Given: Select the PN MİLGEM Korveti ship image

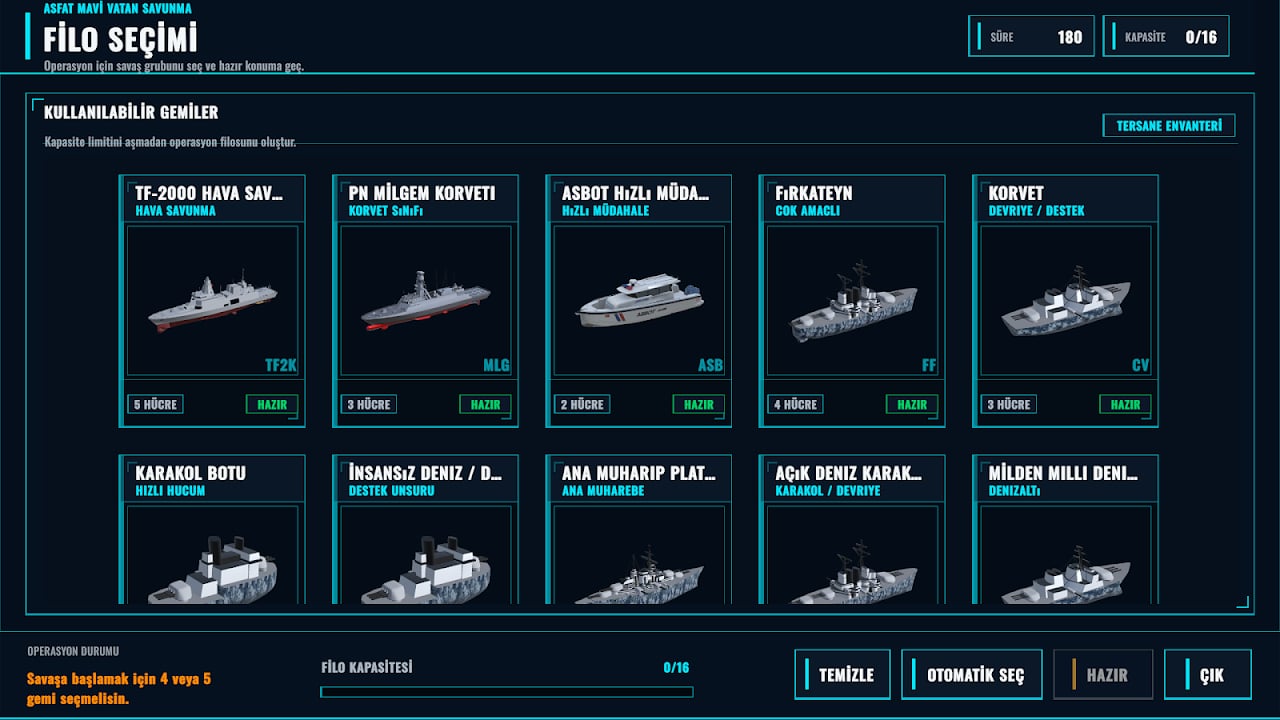Looking at the screenshot, I should pyautogui.click(x=425, y=301).
